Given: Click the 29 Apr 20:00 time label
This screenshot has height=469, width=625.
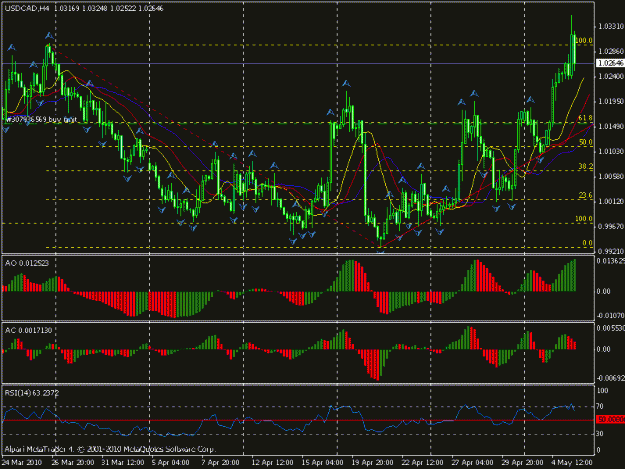Looking at the screenshot, I should tap(522, 463).
